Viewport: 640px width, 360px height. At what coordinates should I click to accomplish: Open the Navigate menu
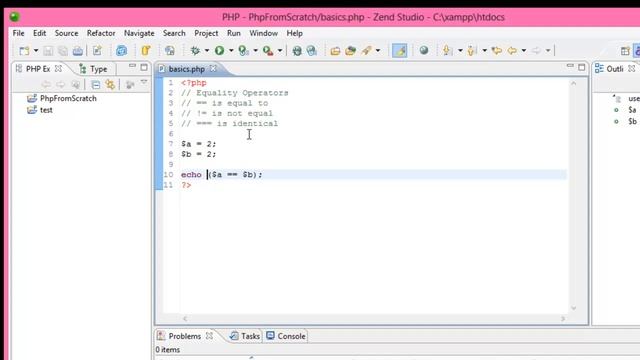[139, 33]
